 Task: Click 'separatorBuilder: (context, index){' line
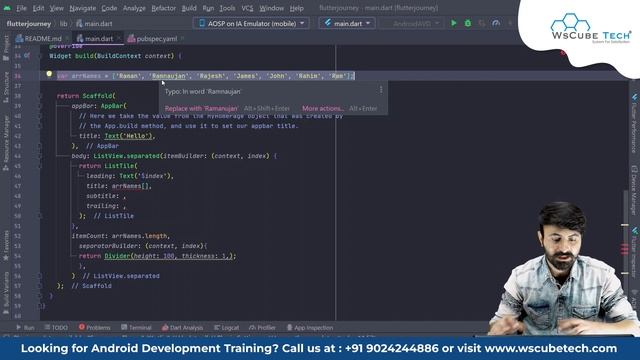click(143, 246)
